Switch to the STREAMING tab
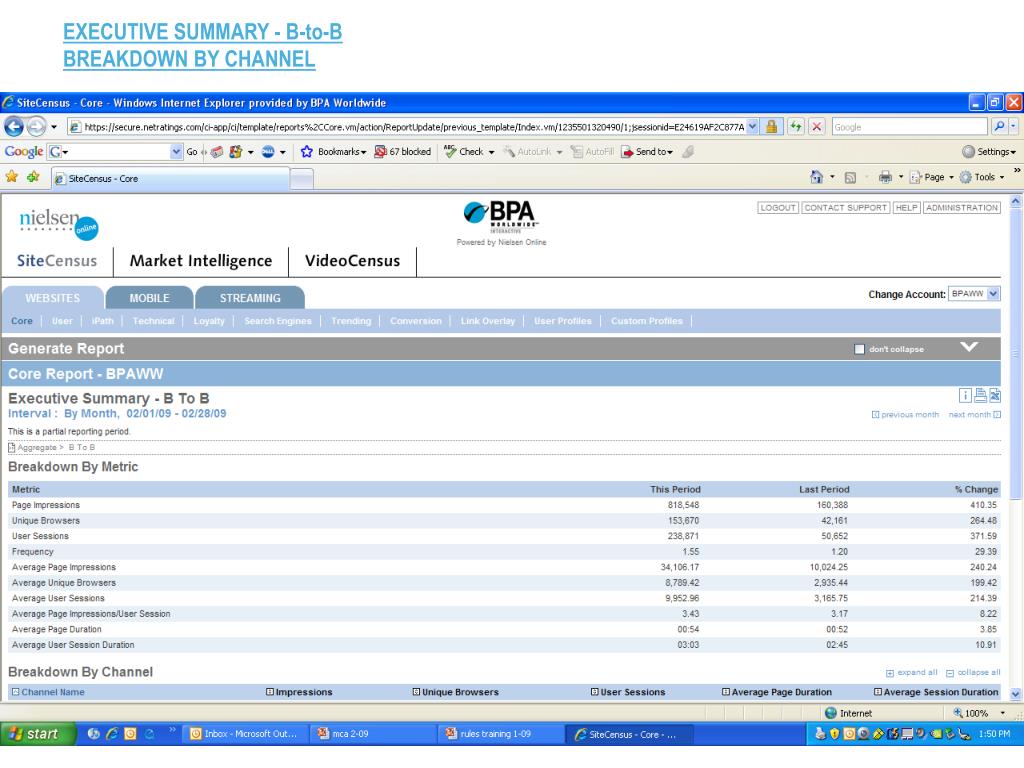 click(x=250, y=298)
